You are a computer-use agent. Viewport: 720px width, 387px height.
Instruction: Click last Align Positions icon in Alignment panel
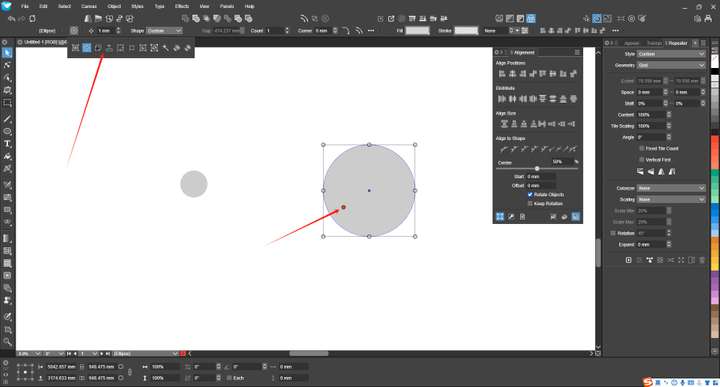[x=573, y=73]
